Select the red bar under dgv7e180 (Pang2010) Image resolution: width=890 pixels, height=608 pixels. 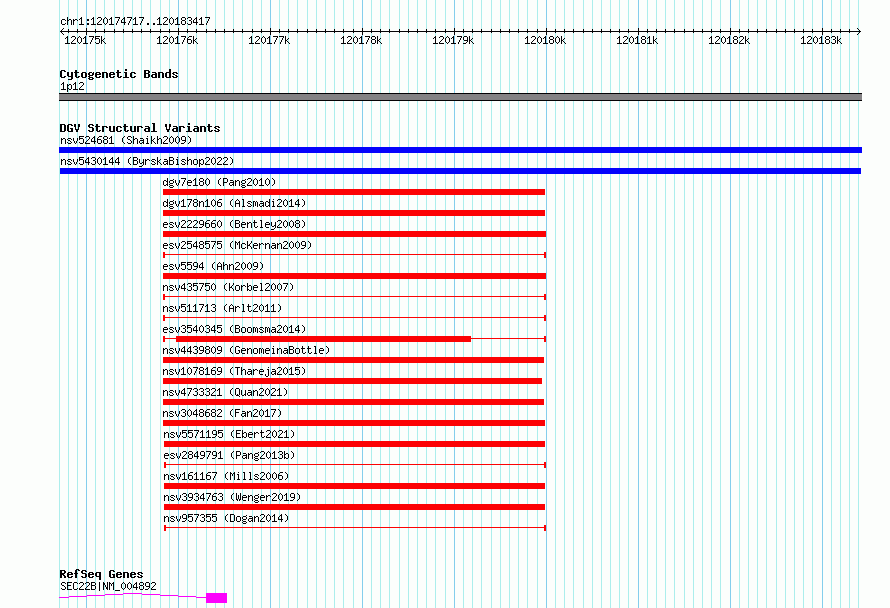[x=354, y=192]
